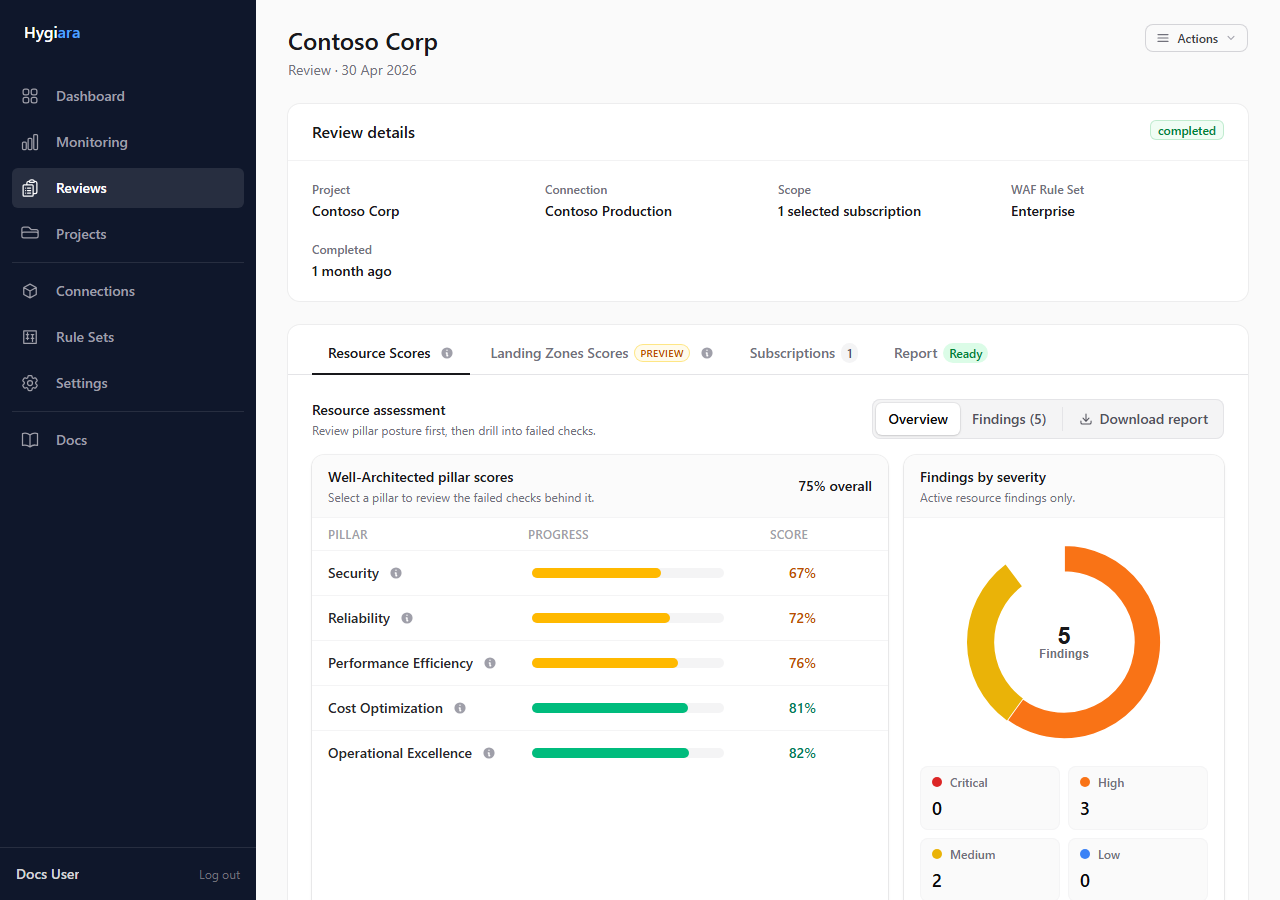Click the Dashboard grid icon in sidebar
The image size is (1280, 900).
30,96
